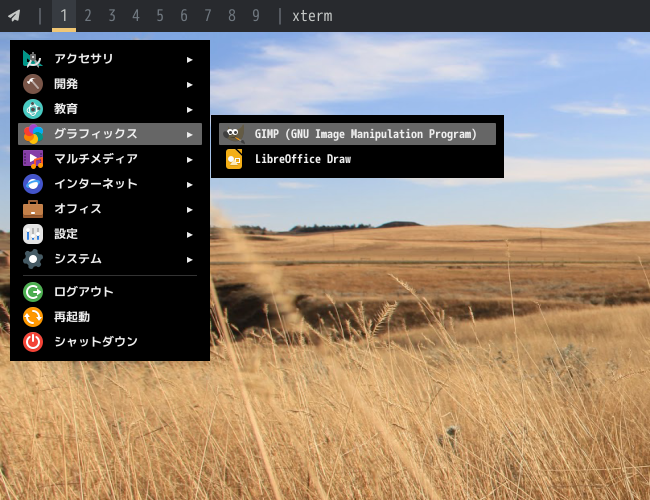
Task: Click the paper plane launcher icon
Action: click(15, 16)
